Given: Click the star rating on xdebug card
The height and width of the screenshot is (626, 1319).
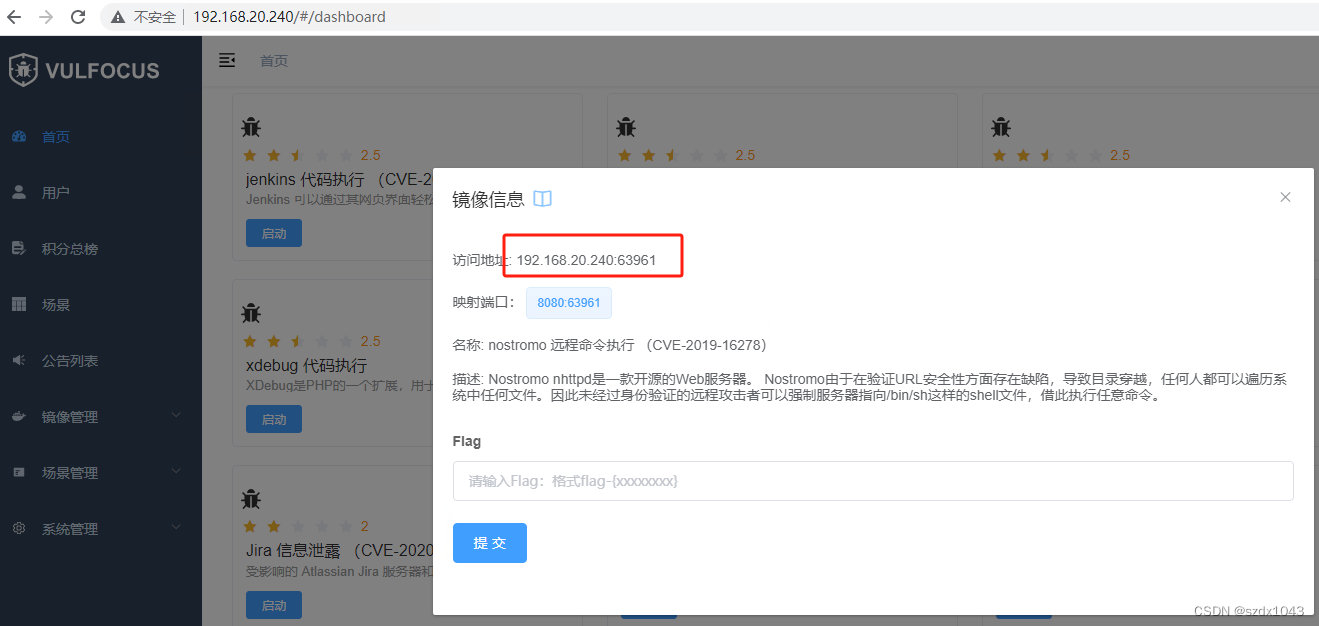Looking at the screenshot, I should point(298,341).
